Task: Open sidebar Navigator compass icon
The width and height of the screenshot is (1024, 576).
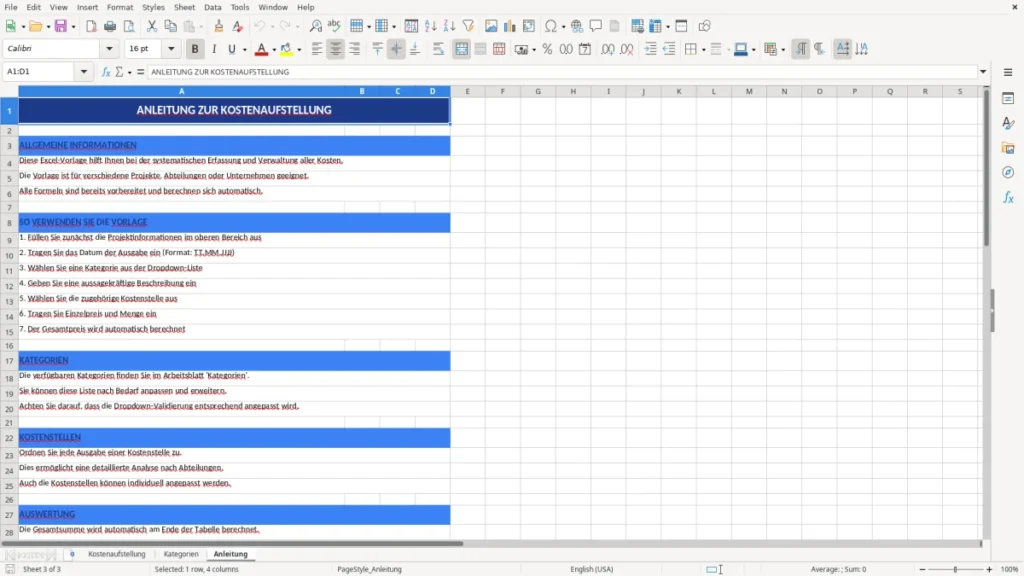Action: (1008, 172)
